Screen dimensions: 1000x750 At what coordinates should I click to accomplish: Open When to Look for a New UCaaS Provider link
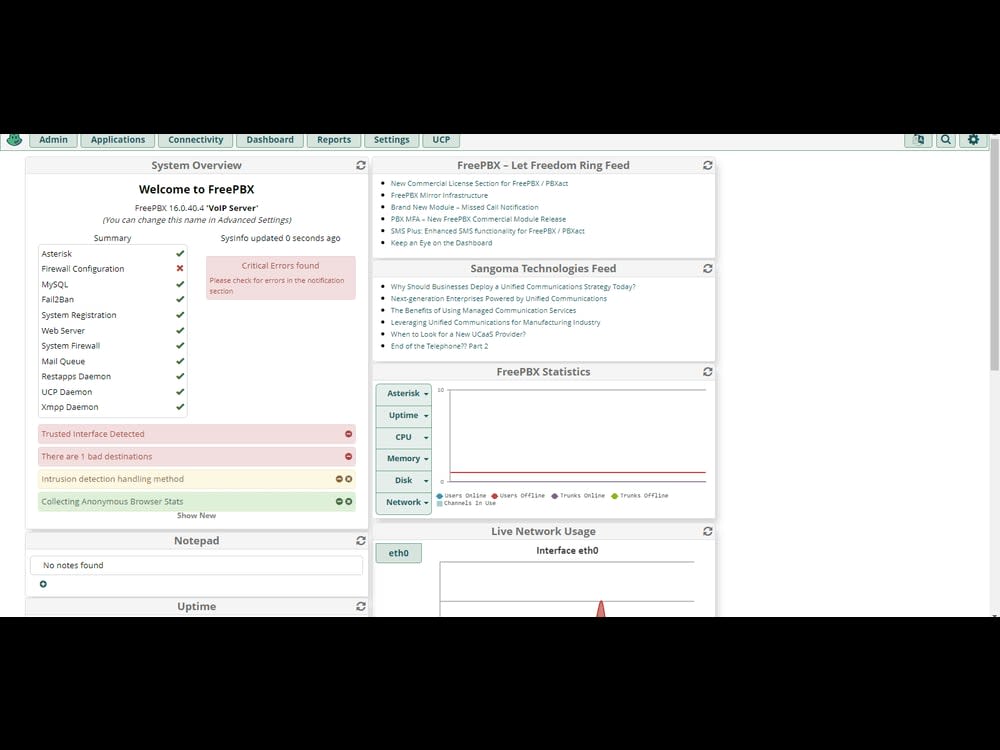458,334
